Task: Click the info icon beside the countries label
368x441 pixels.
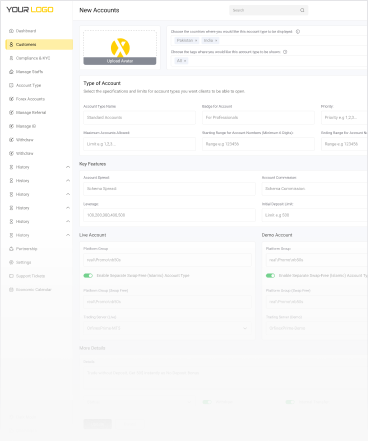Action: [x=298, y=31]
